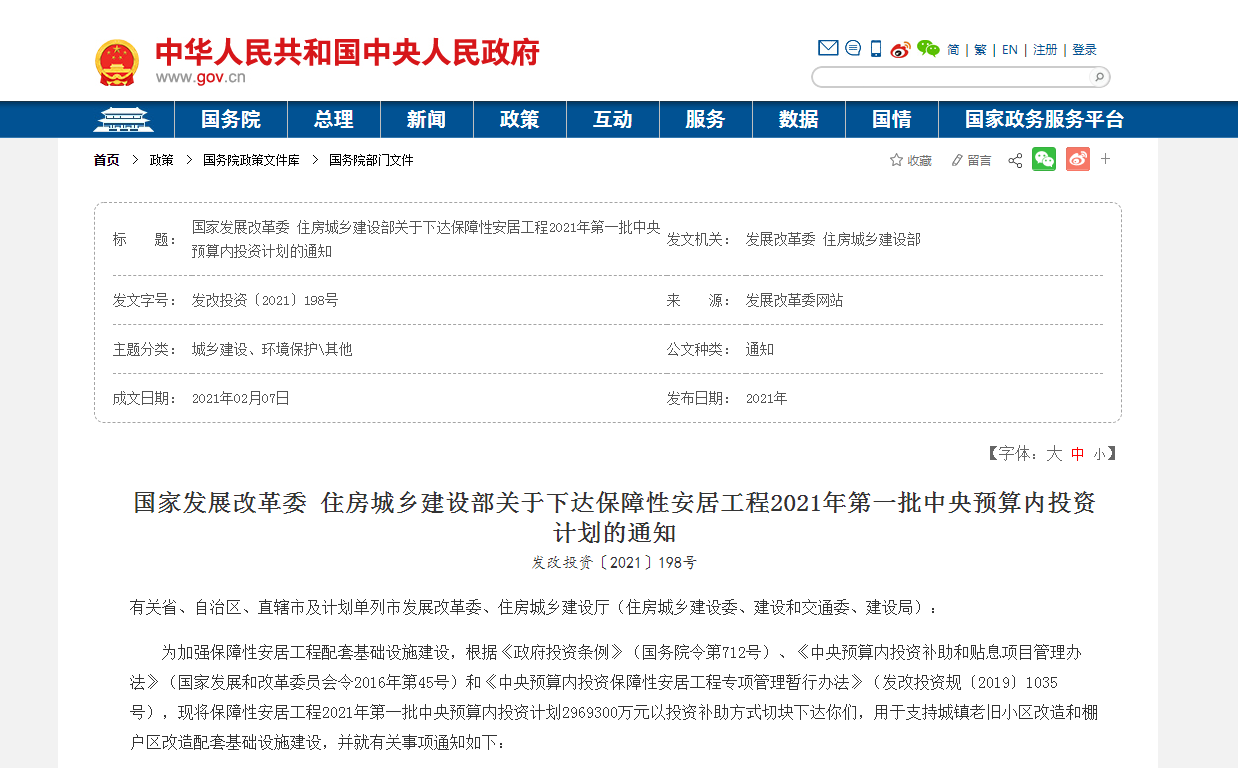Click the 收藏 star icon
Viewport: 1238px width, 768px height.
pos(897,160)
